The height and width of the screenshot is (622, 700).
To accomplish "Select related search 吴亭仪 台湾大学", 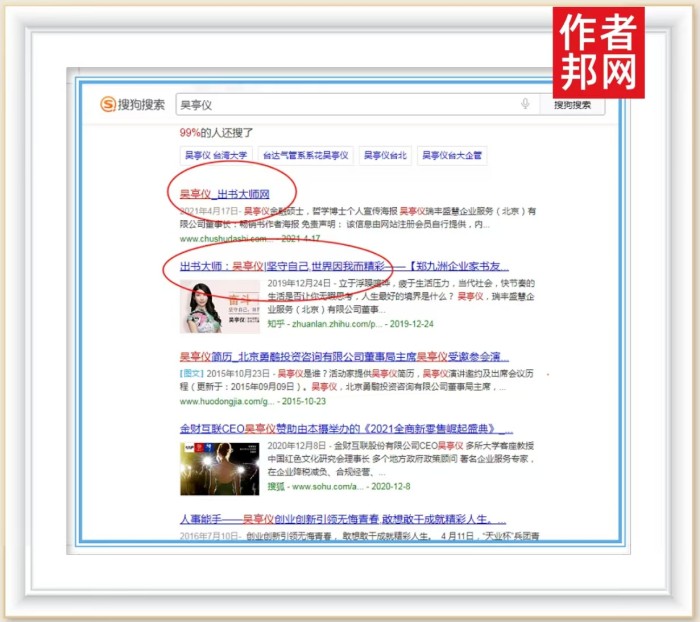I will coord(214,155).
